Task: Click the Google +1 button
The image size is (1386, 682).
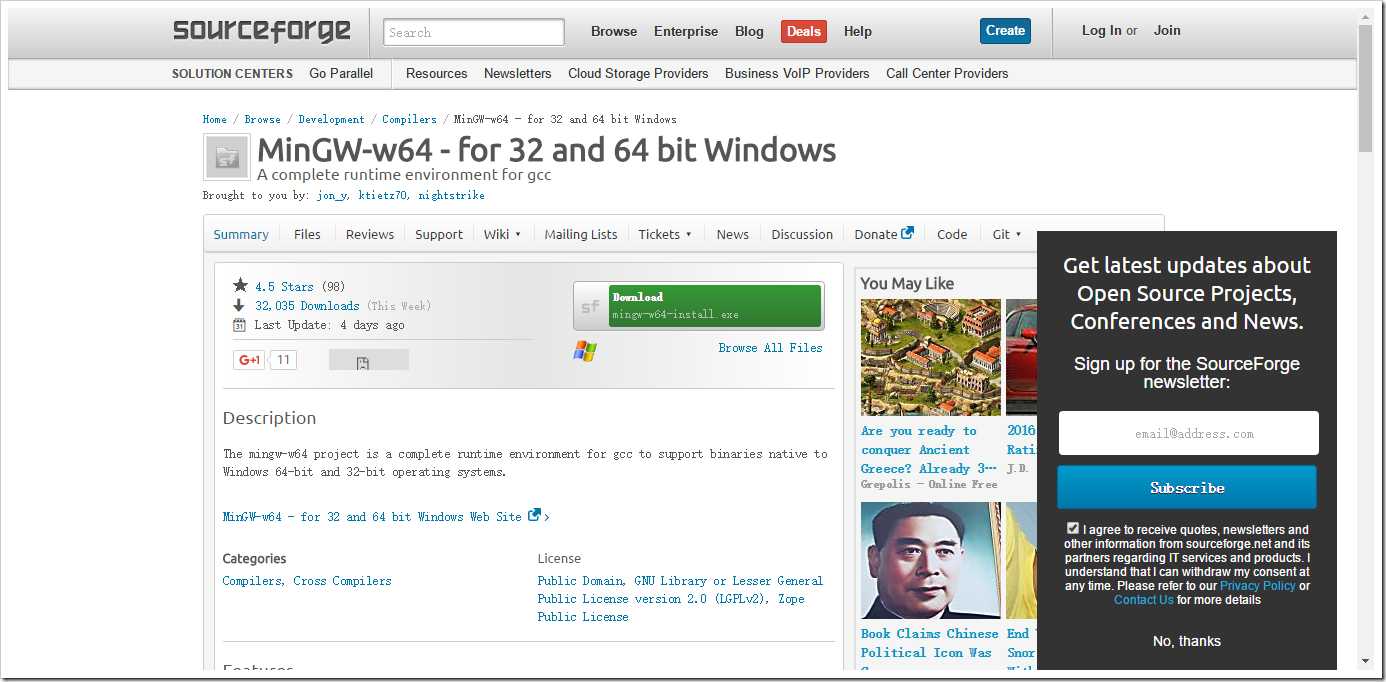Action: tap(249, 360)
